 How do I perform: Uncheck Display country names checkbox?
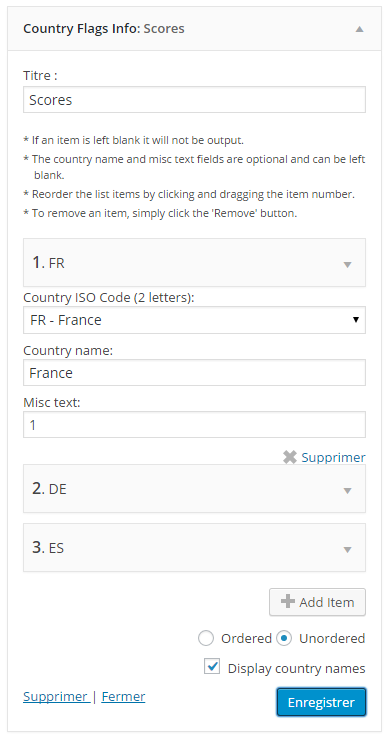[212, 666]
